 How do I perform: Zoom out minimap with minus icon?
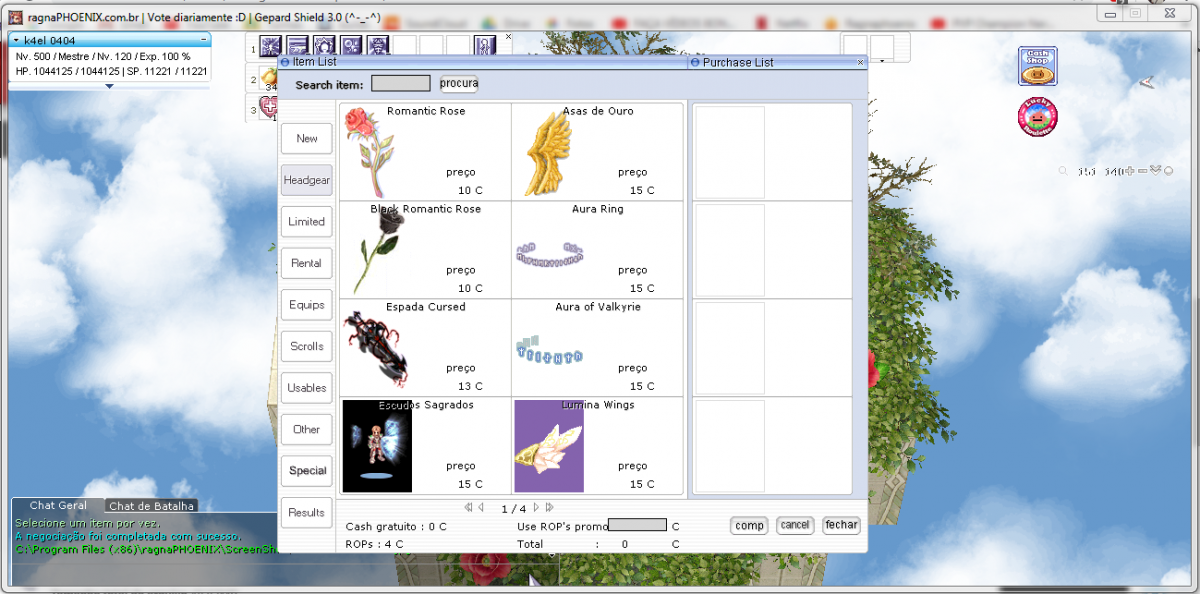point(1142,171)
